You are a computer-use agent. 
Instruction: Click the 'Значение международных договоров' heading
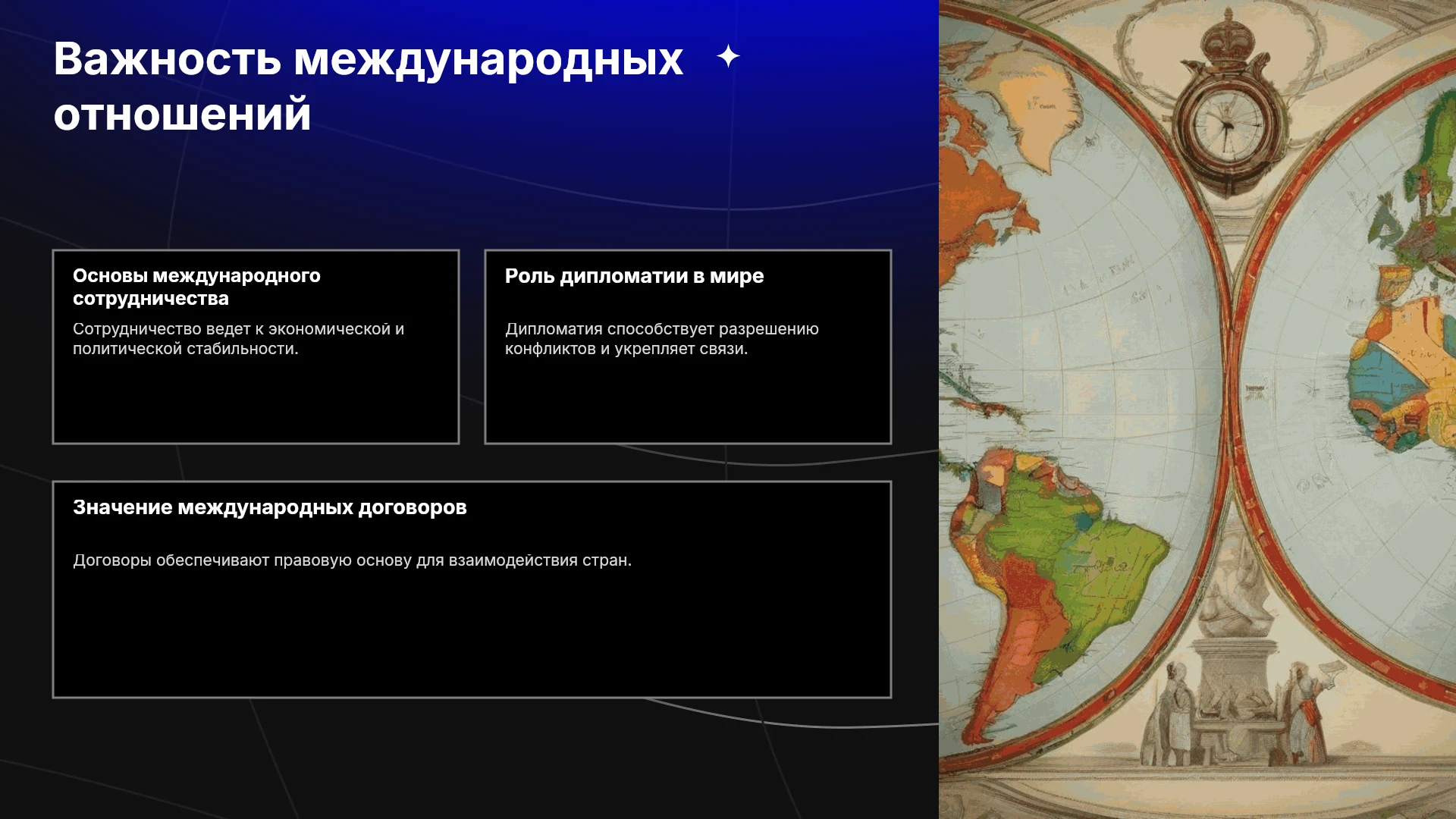point(269,507)
